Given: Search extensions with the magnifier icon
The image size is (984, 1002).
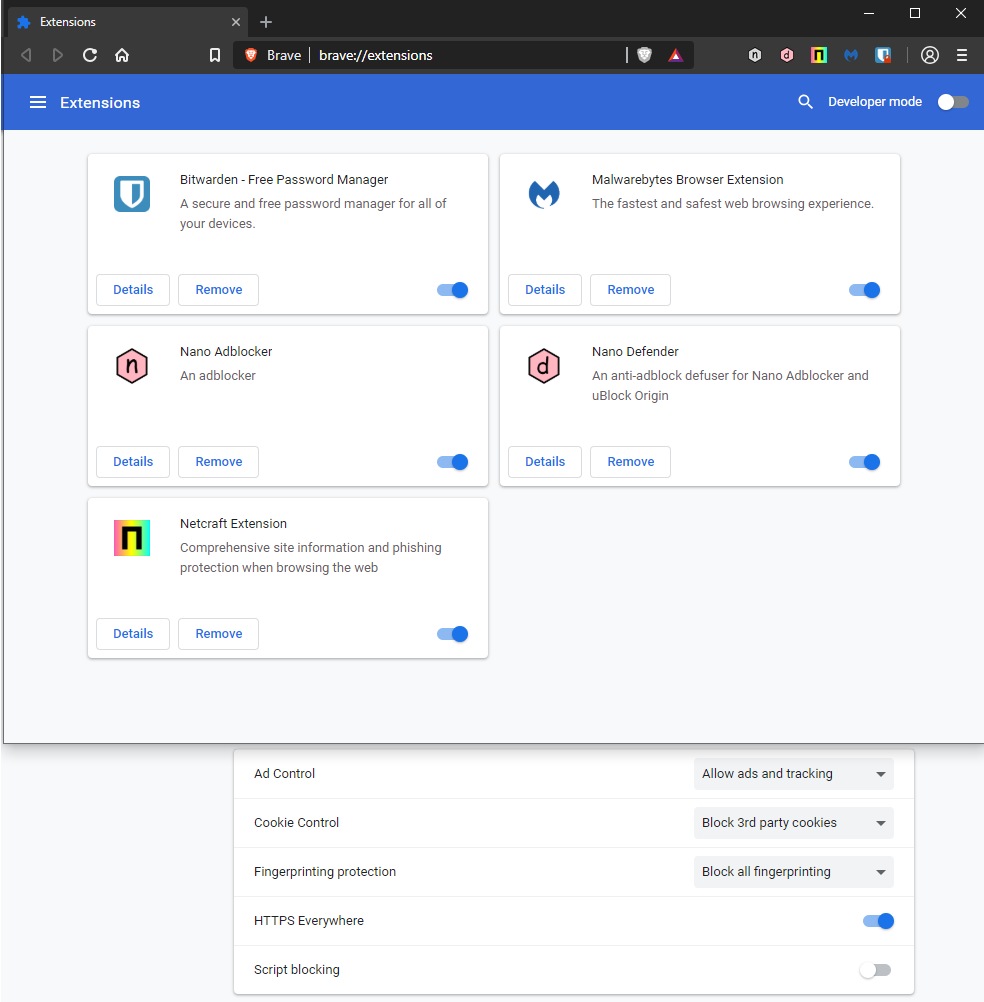Looking at the screenshot, I should pyautogui.click(x=805, y=102).
